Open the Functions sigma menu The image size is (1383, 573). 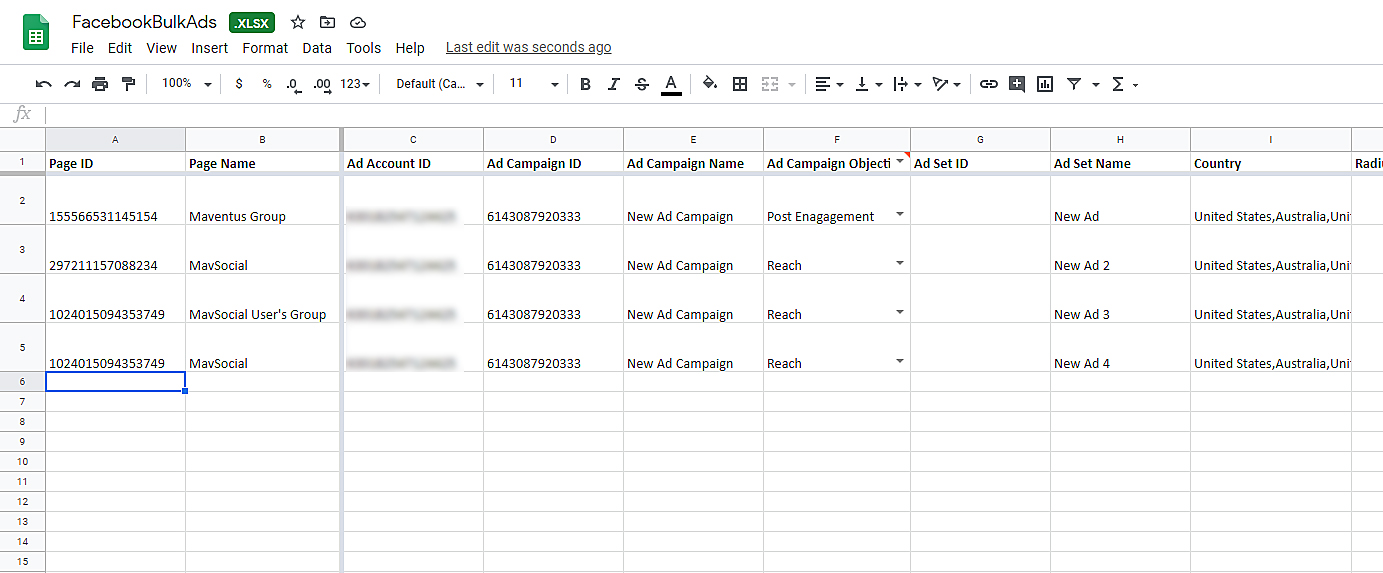pos(1125,84)
